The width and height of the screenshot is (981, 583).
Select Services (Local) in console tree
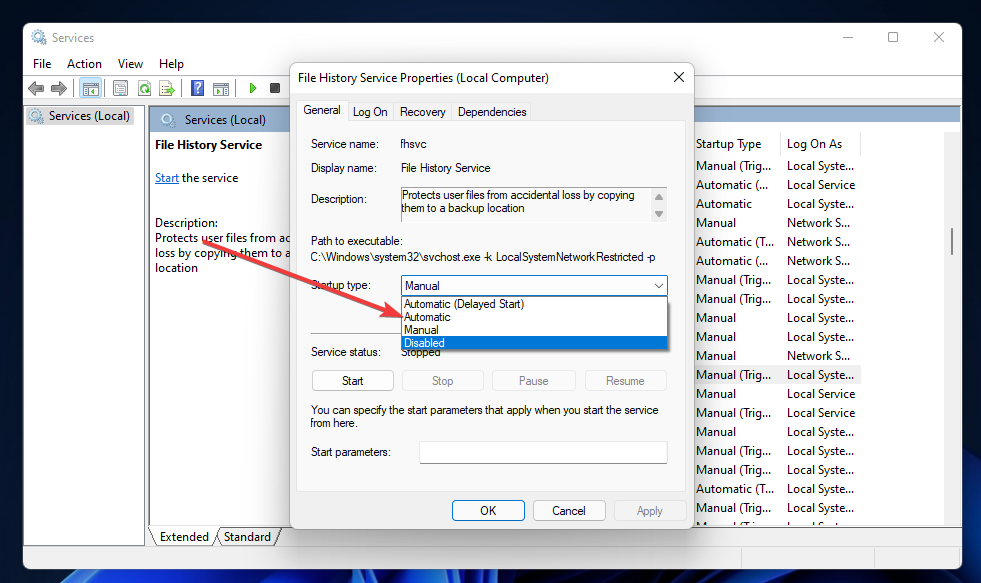tap(80, 116)
